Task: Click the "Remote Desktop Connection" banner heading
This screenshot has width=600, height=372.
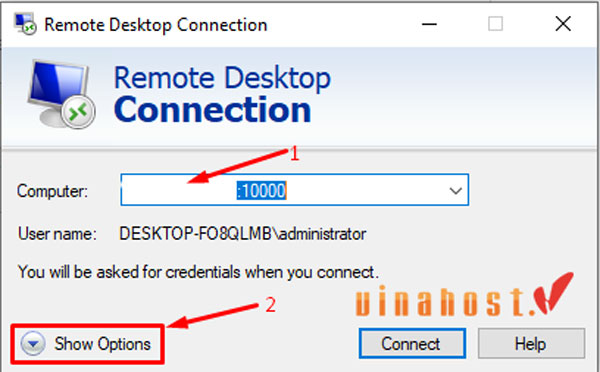Action: click(222, 94)
